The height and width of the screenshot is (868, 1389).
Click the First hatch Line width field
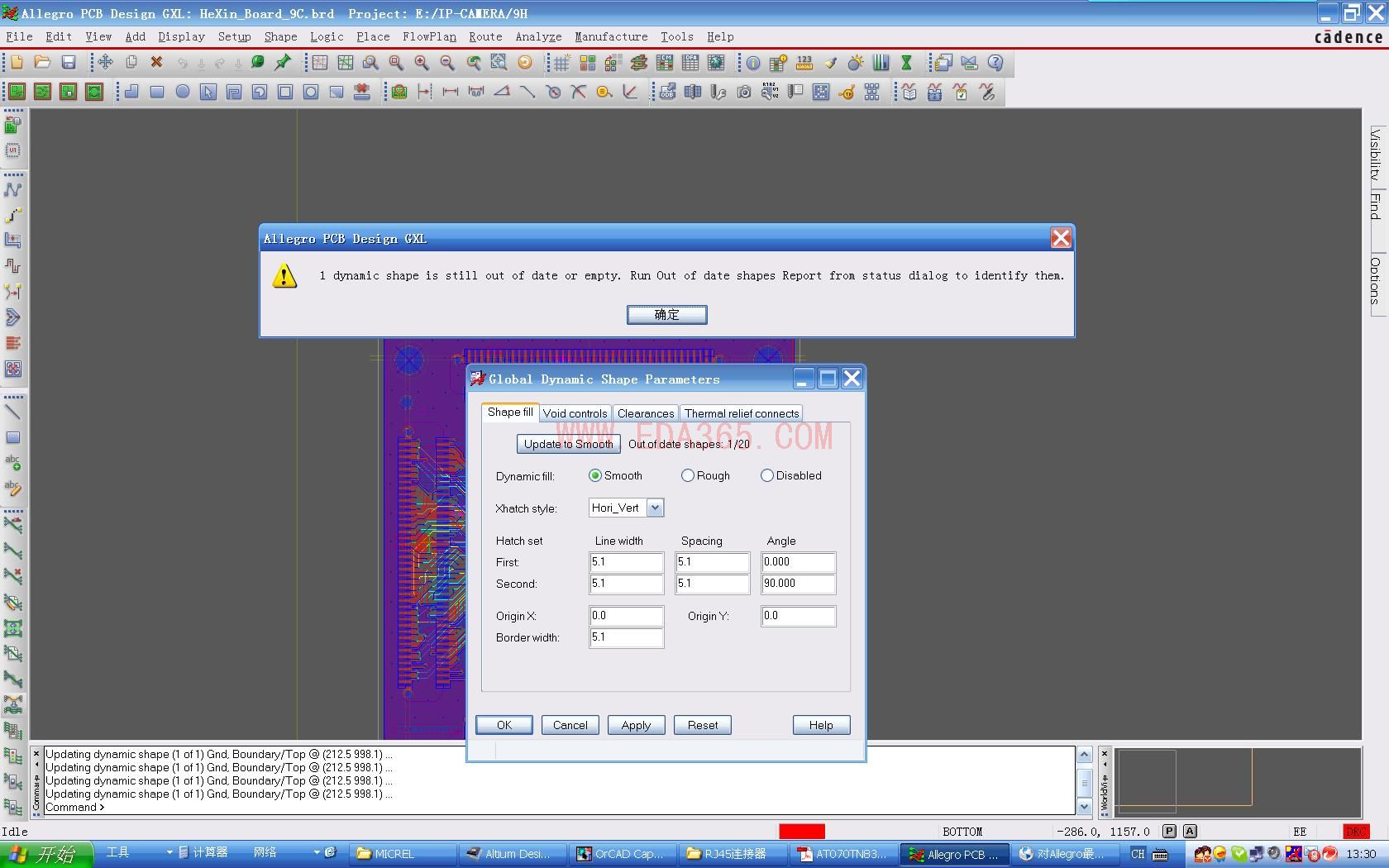coord(627,562)
